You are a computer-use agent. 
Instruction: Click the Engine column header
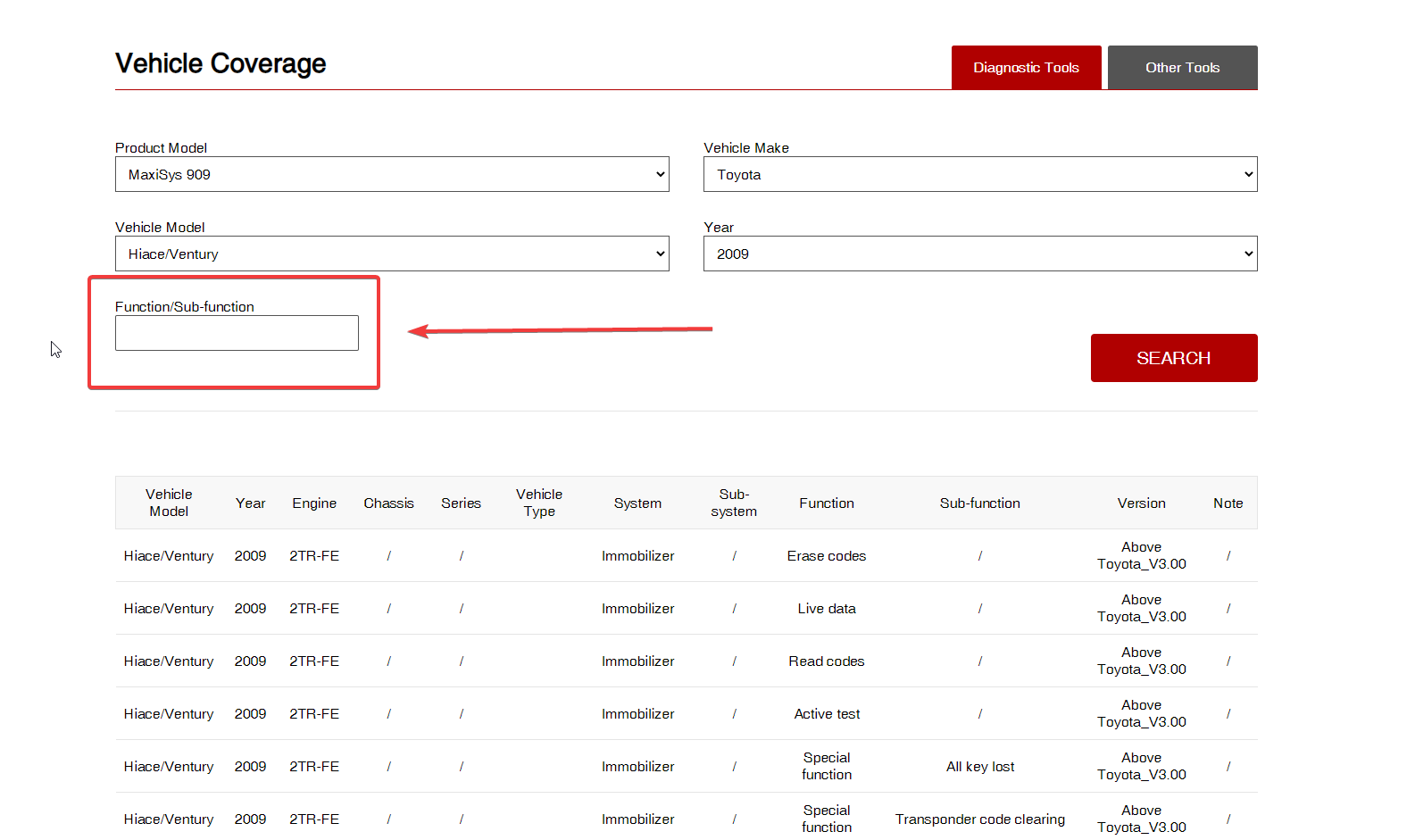314,503
